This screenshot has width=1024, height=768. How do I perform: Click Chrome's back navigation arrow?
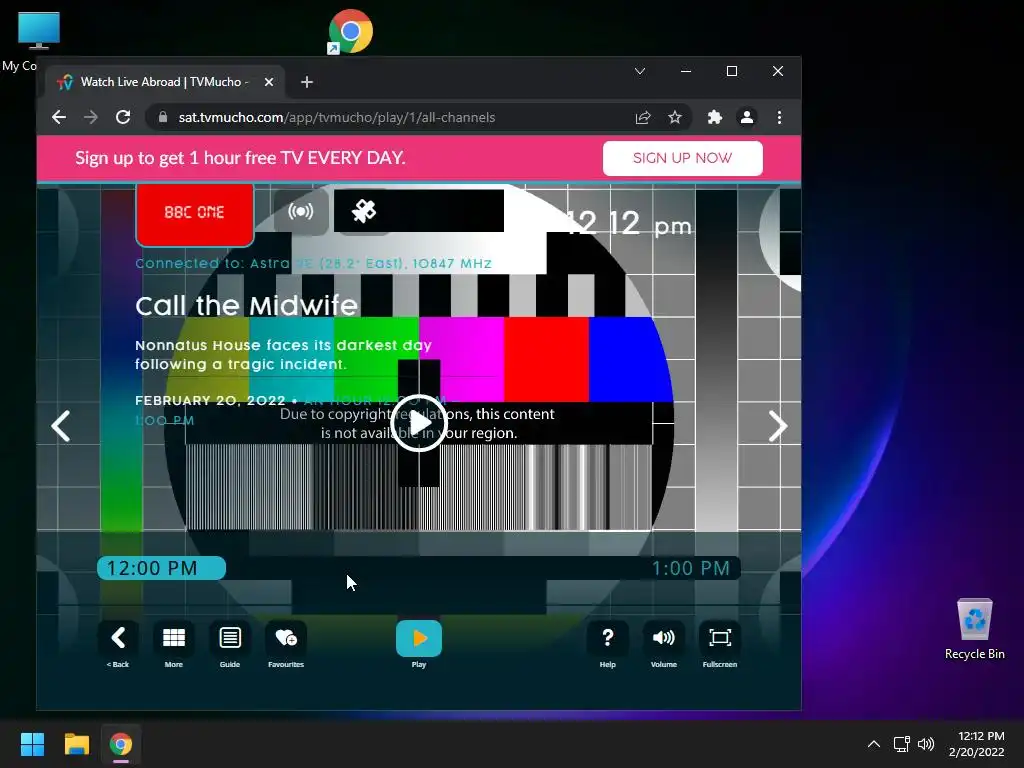pyautogui.click(x=59, y=118)
